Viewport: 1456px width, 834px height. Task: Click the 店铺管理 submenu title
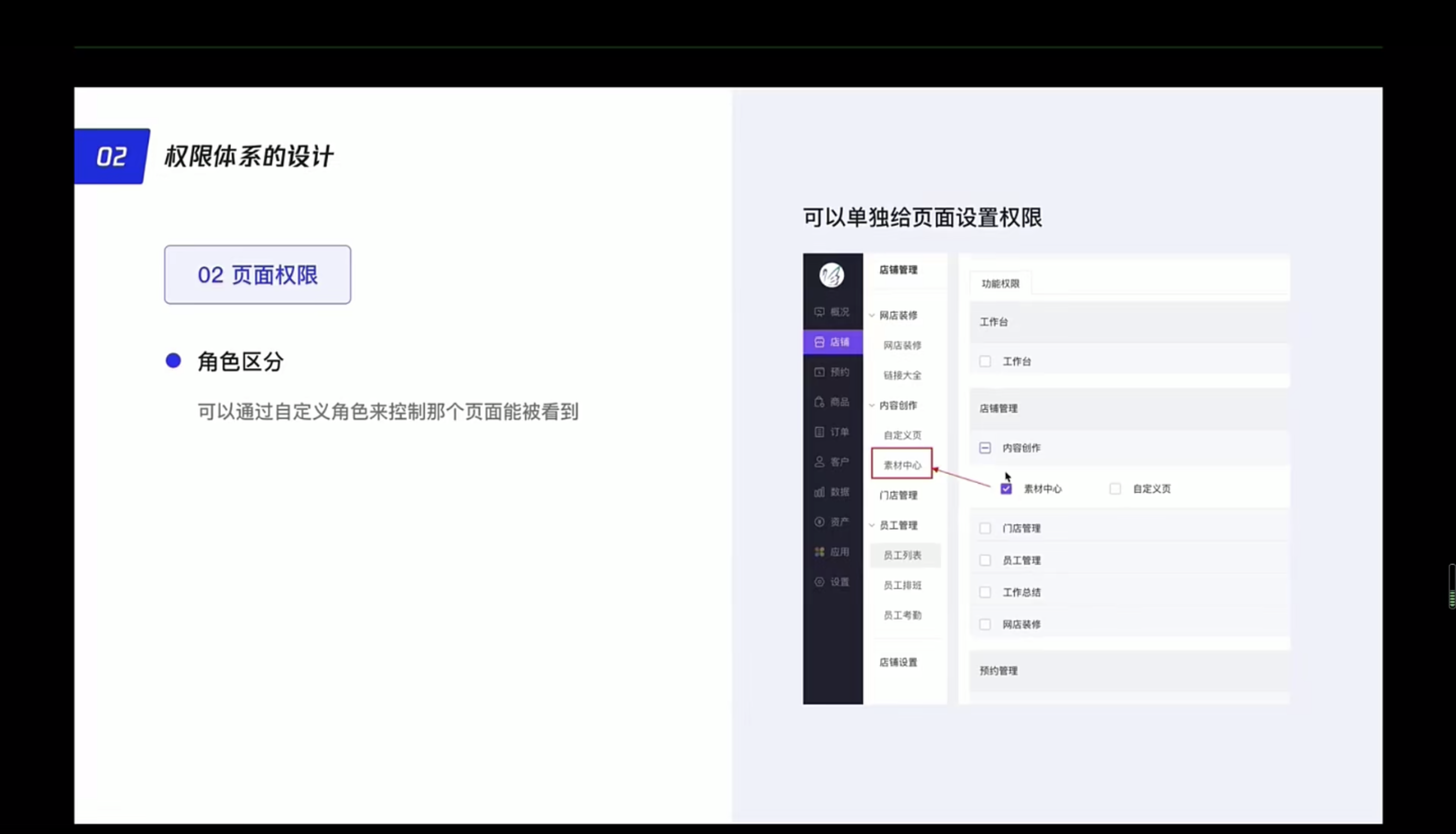[x=898, y=270]
